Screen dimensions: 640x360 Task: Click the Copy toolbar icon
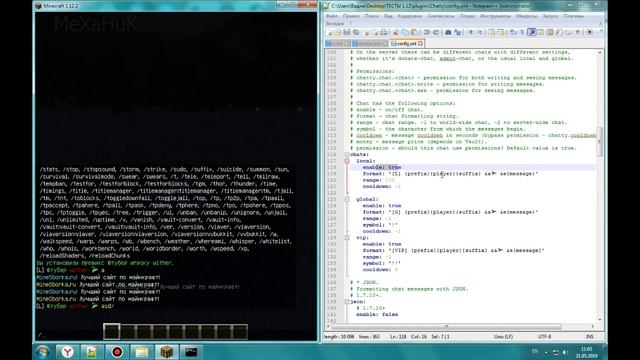405,32
